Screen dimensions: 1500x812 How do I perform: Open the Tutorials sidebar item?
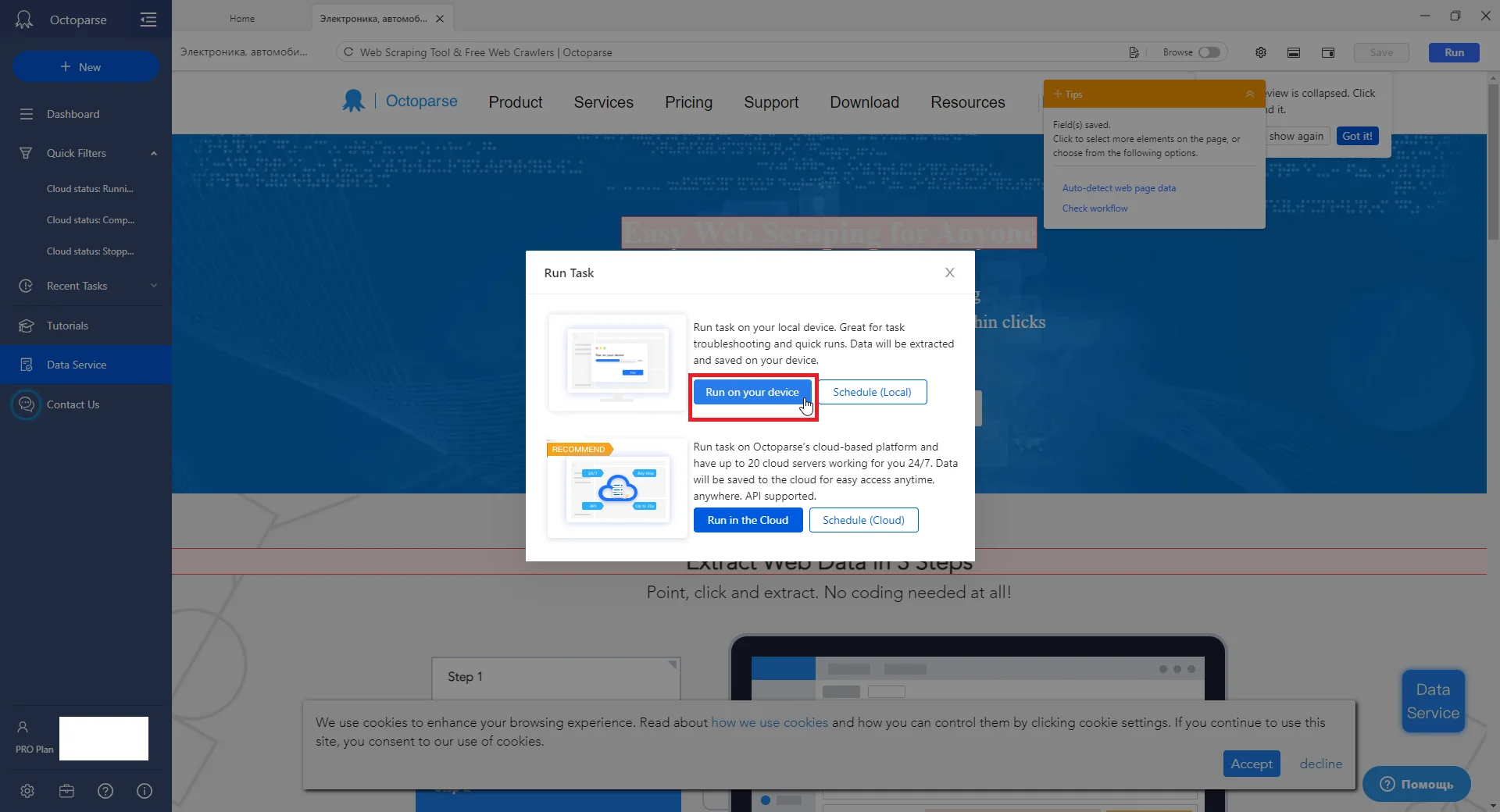86,326
